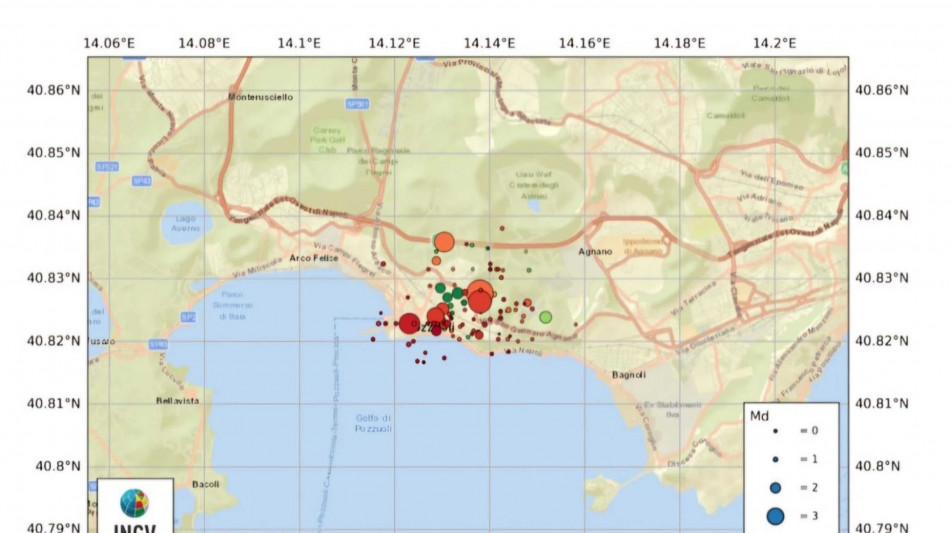Image resolution: width=950 pixels, height=533 pixels.
Task: Click the right-axis 40.83°N latitude label
Action: click(x=882, y=278)
